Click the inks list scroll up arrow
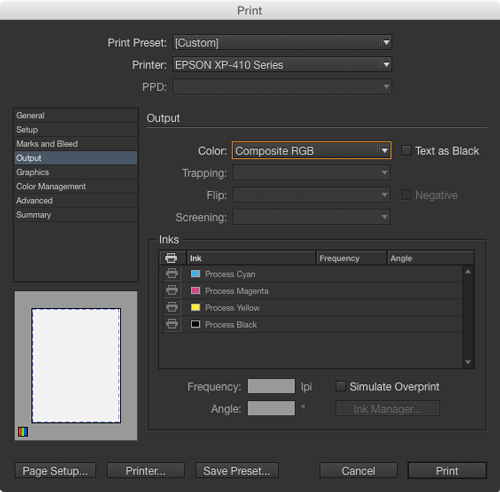This screenshot has height=492, width=500. click(468, 272)
